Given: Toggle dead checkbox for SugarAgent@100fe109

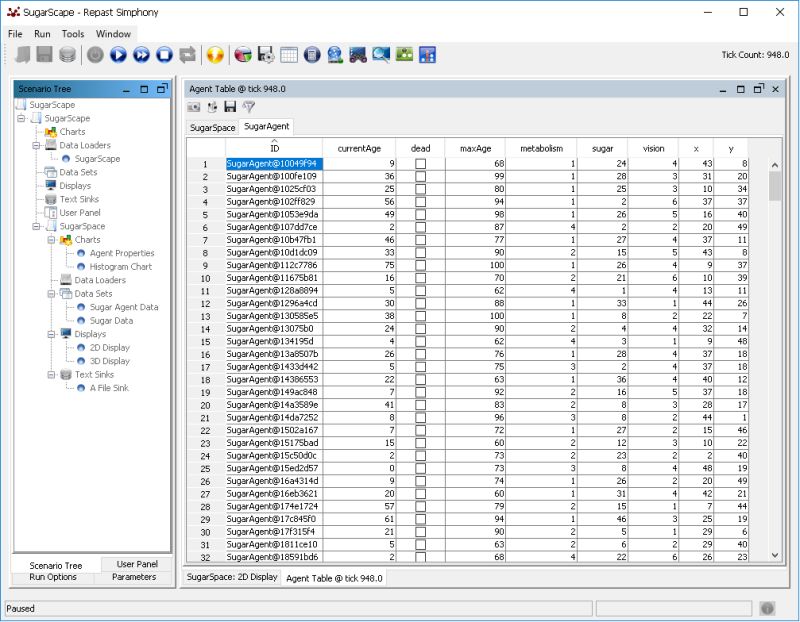Looking at the screenshot, I should [x=420, y=177].
